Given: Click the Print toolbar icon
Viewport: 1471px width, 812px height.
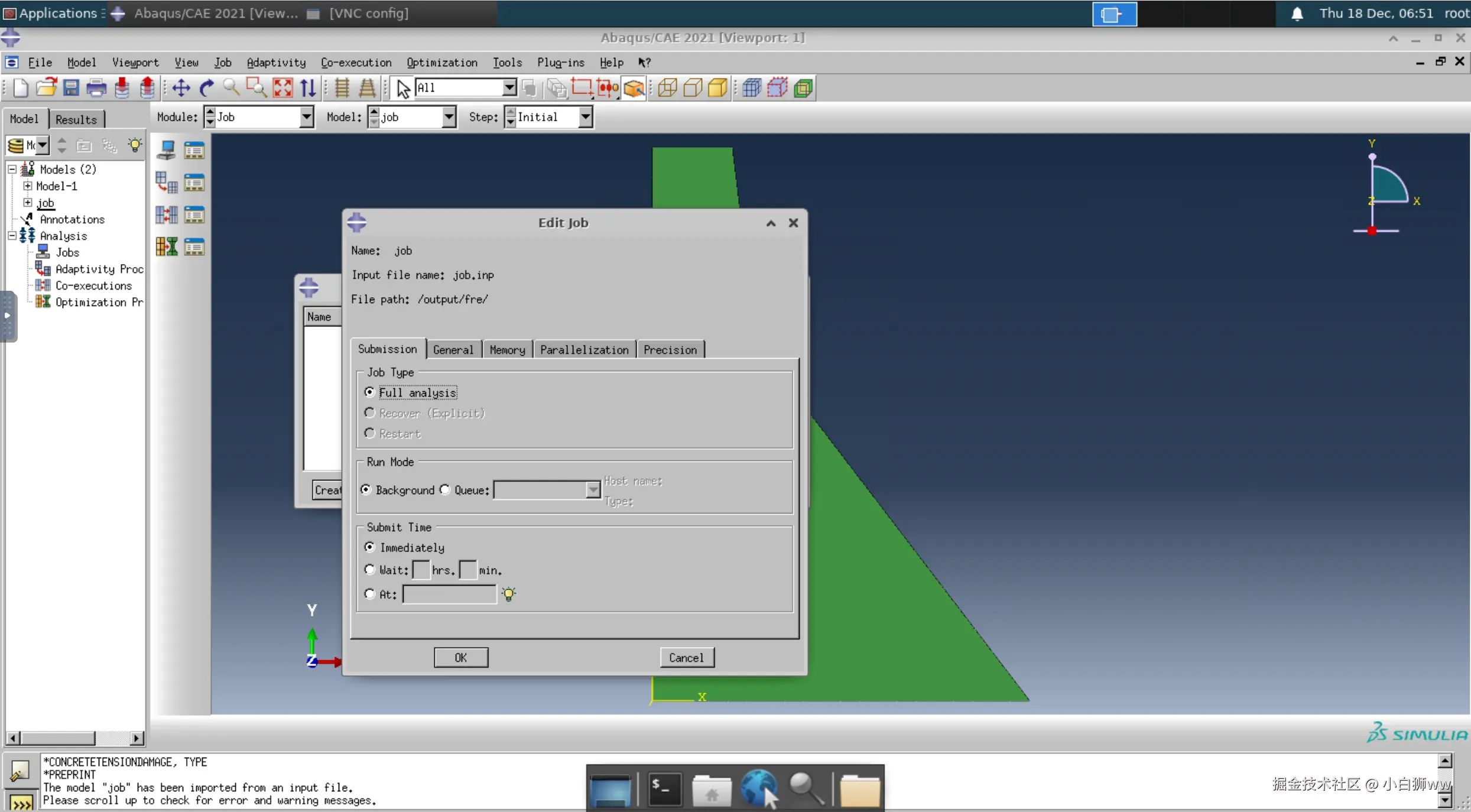Looking at the screenshot, I should pyautogui.click(x=96, y=88).
